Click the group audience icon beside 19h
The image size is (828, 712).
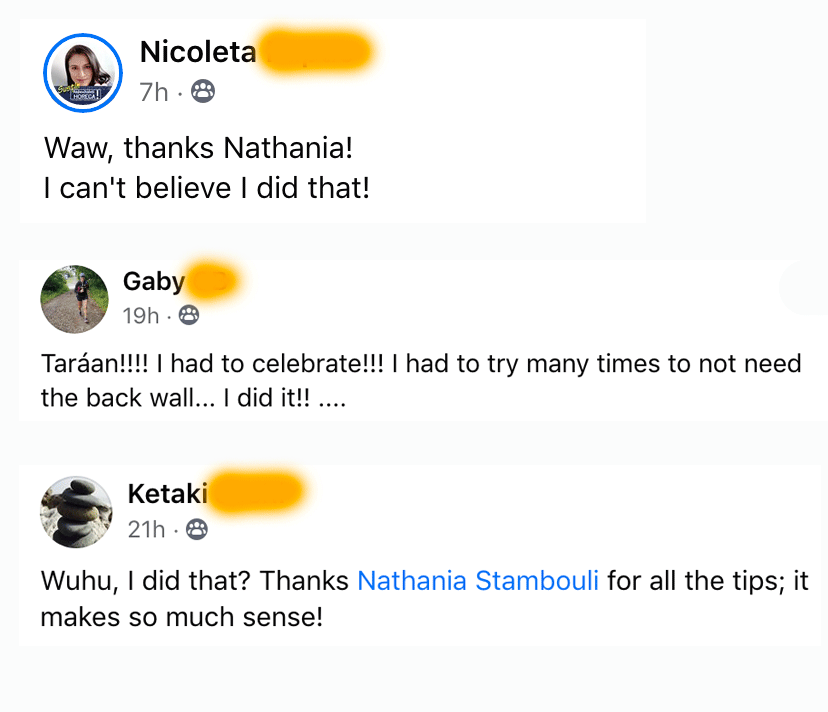(x=188, y=316)
